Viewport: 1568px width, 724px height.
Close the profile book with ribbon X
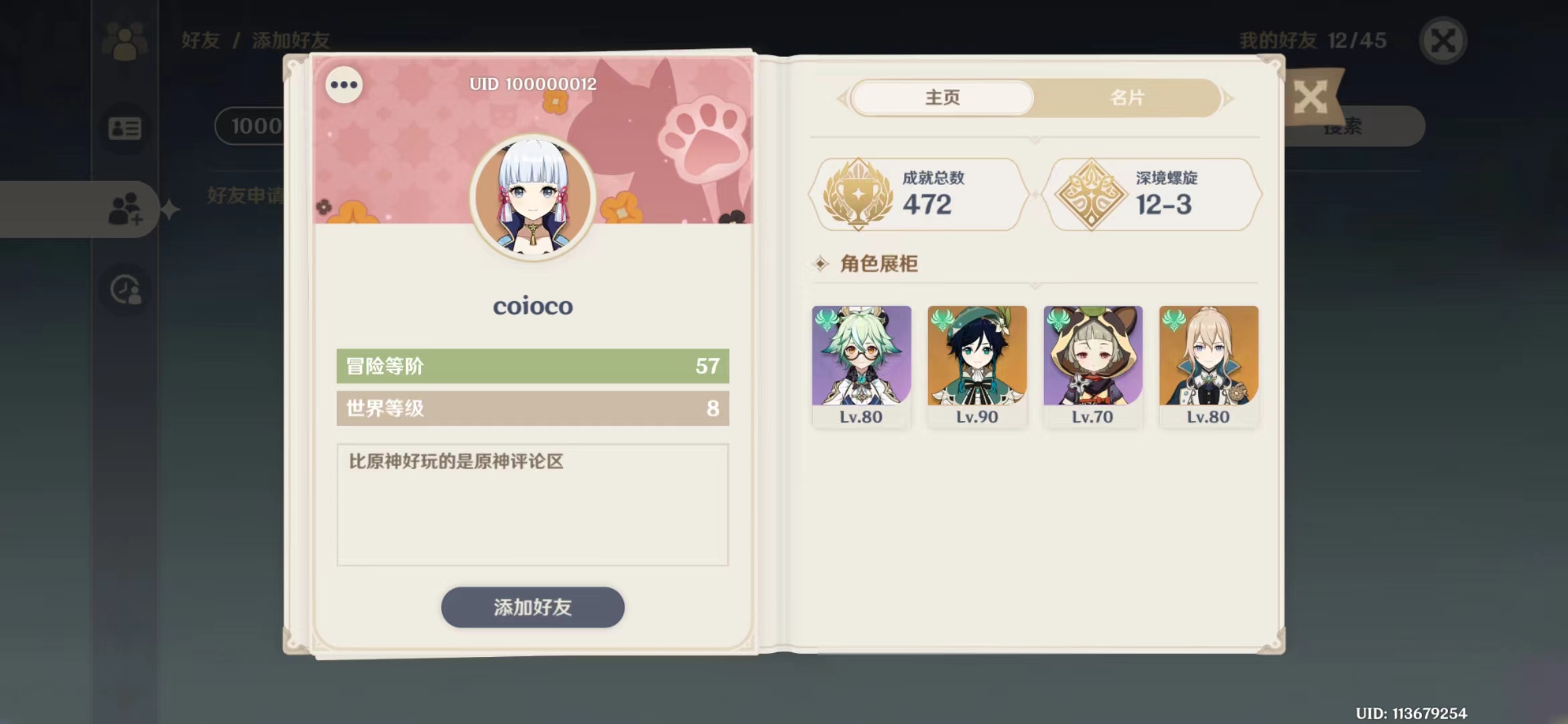coord(1310,97)
